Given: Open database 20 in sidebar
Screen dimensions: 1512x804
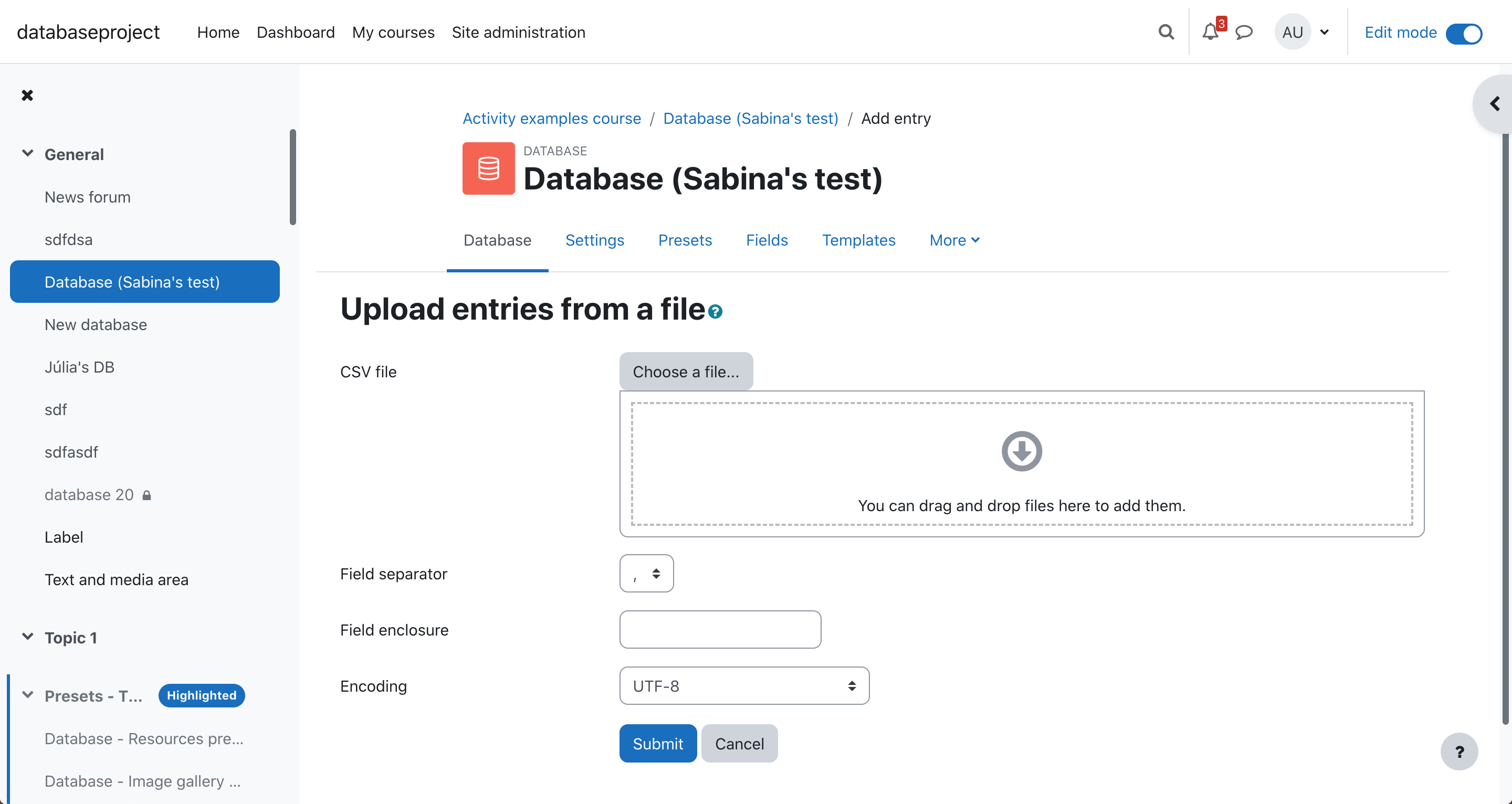Looking at the screenshot, I should click(89, 495).
